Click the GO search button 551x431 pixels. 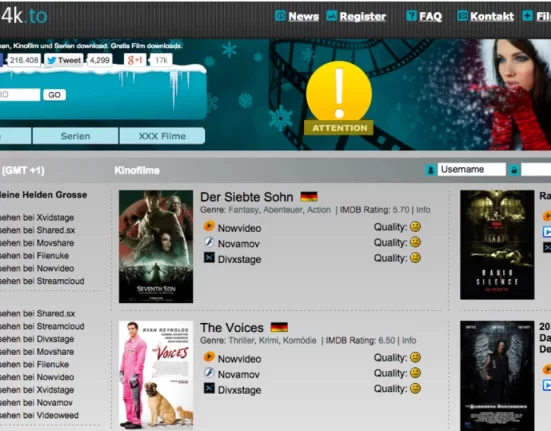point(54,95)
